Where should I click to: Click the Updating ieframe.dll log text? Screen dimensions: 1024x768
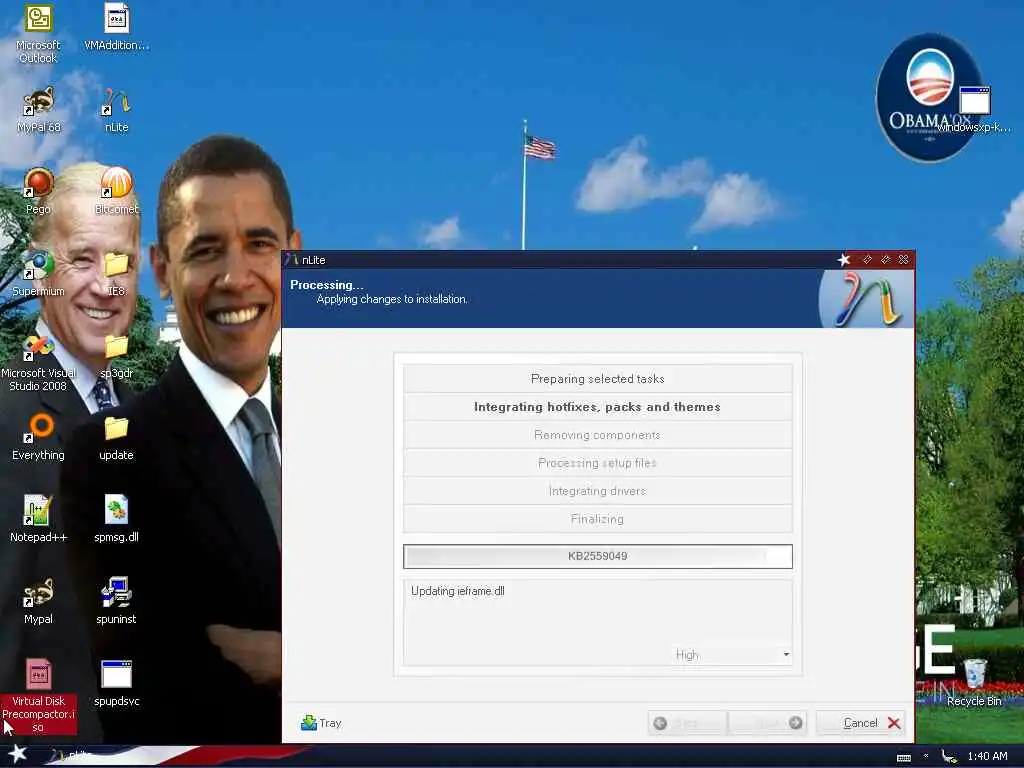[x=458, y=591]
